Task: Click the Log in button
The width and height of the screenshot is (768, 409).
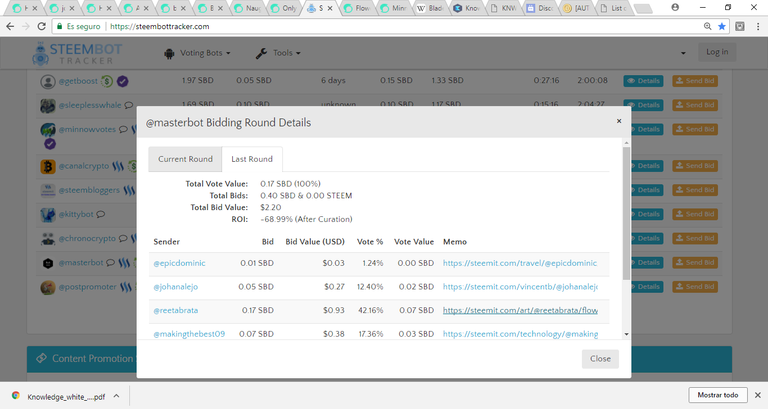Action: 717,52
